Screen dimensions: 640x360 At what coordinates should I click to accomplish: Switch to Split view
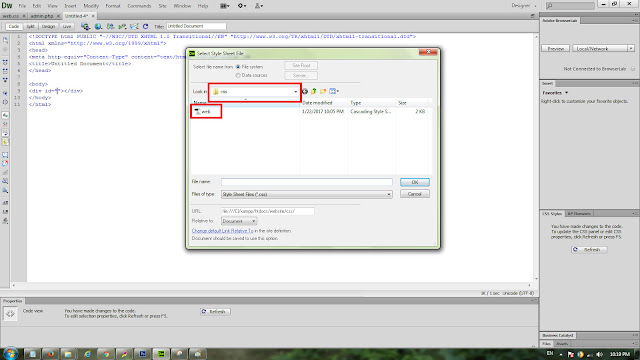pos(31,27)
